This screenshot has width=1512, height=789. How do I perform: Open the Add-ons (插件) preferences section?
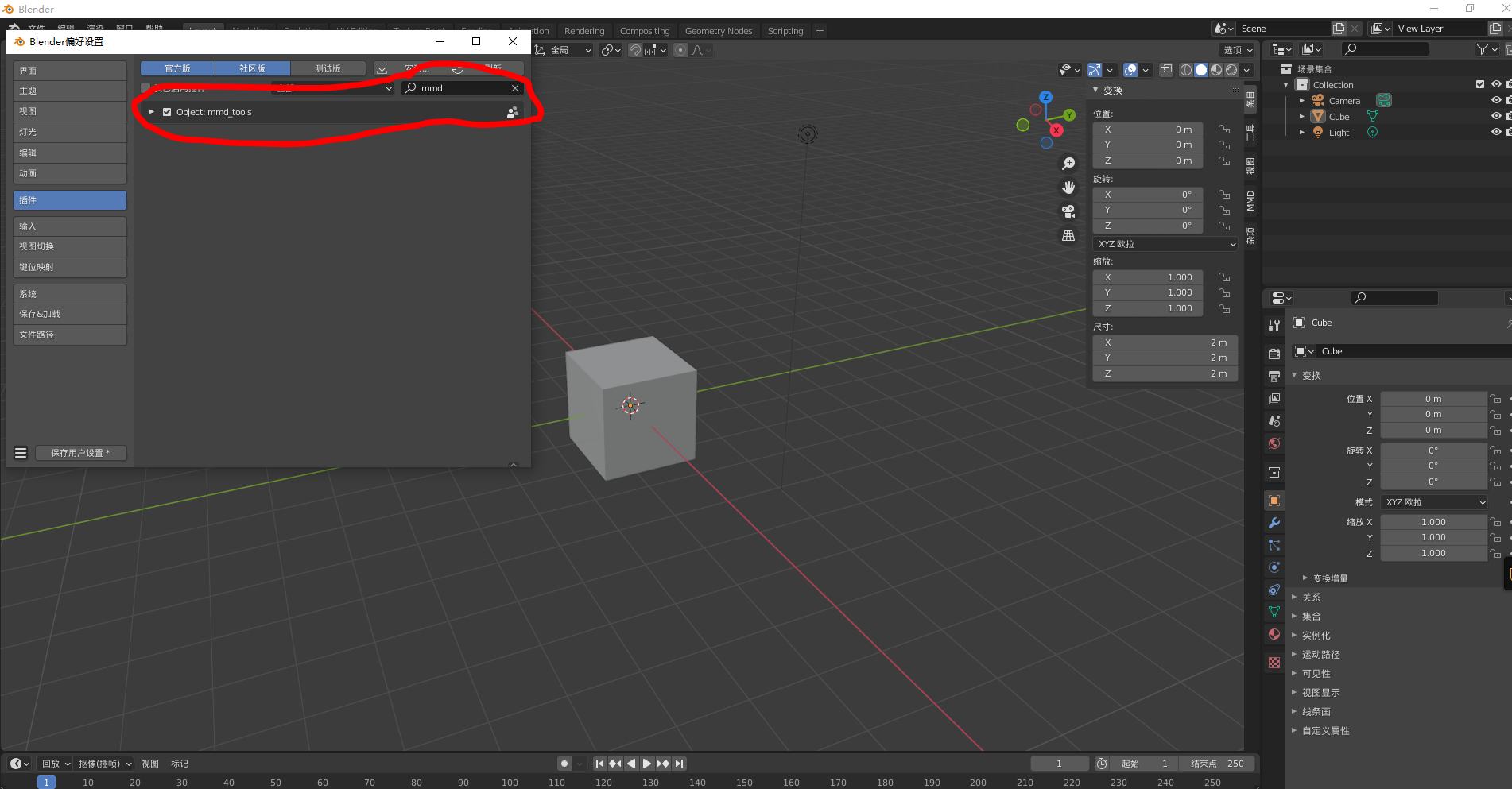(x=70, y=200)
